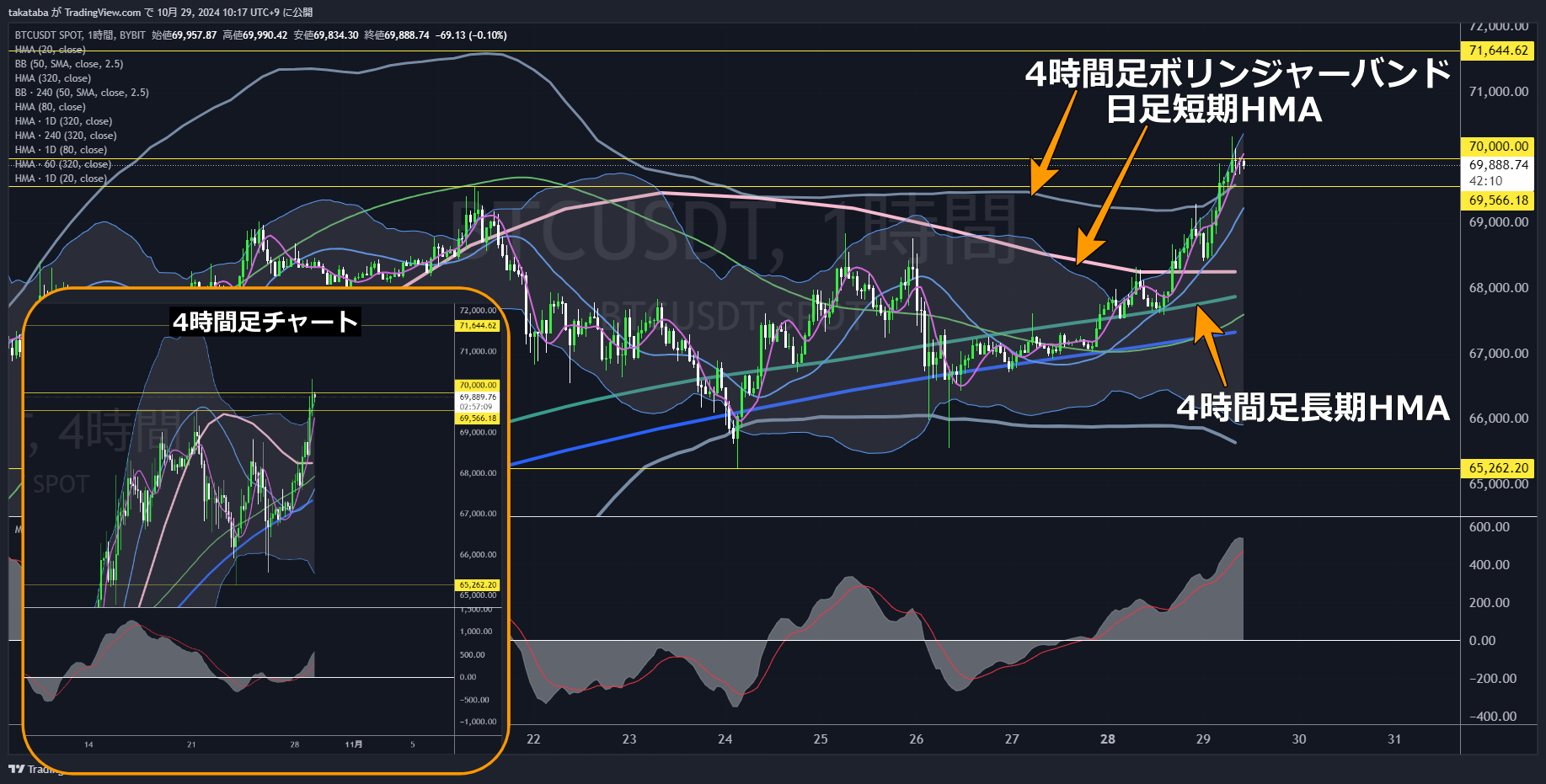Click the current price 69,888.74 label on main axis
1546x784 pixels.
(x=1499, y=165)
